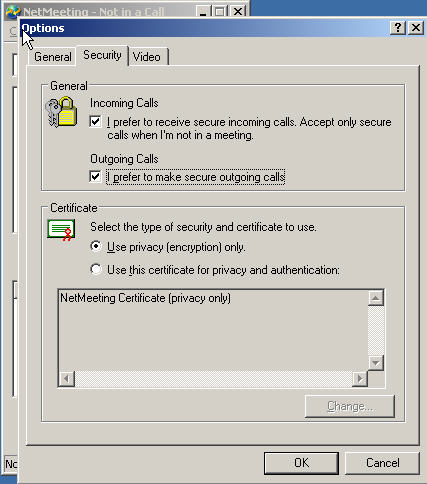
Task: Click certificate list scroll down arrow
Action: 376,363
